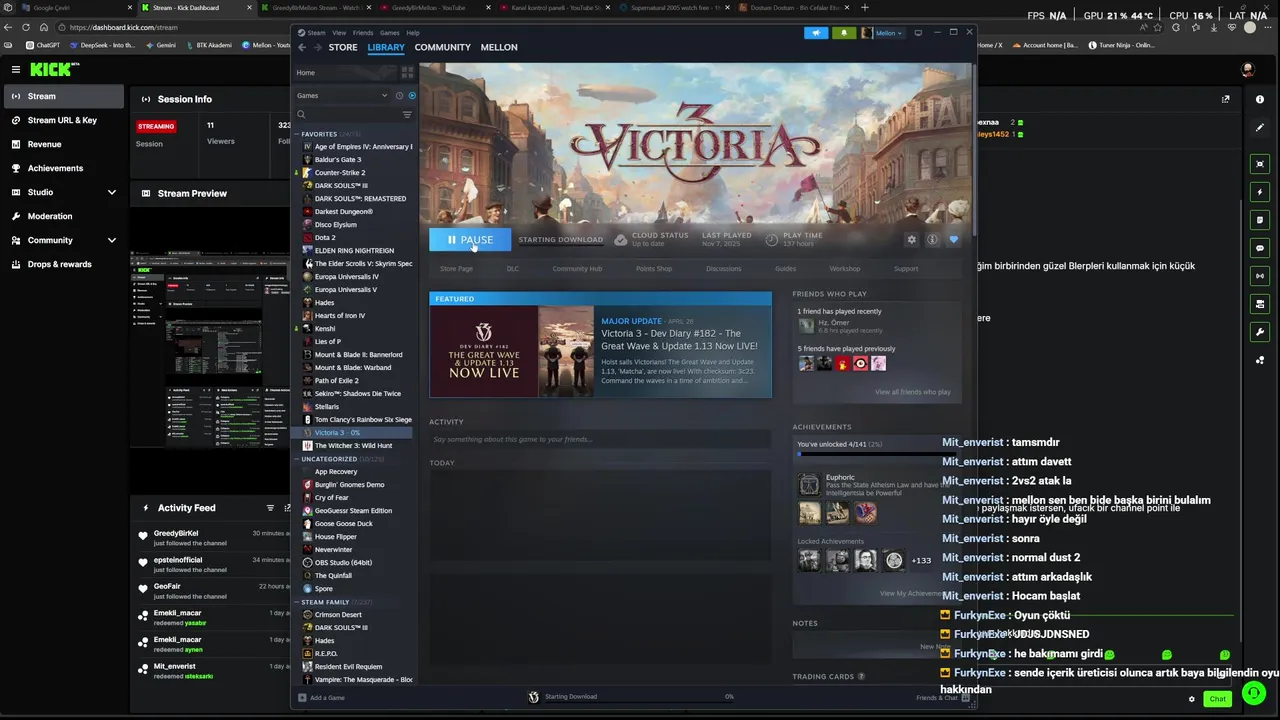Image resolution: width=1280 pixels, height=720 pixels.
Task: Open Activity Feed filter icon in Kick
Action: [x=270, y=508]
